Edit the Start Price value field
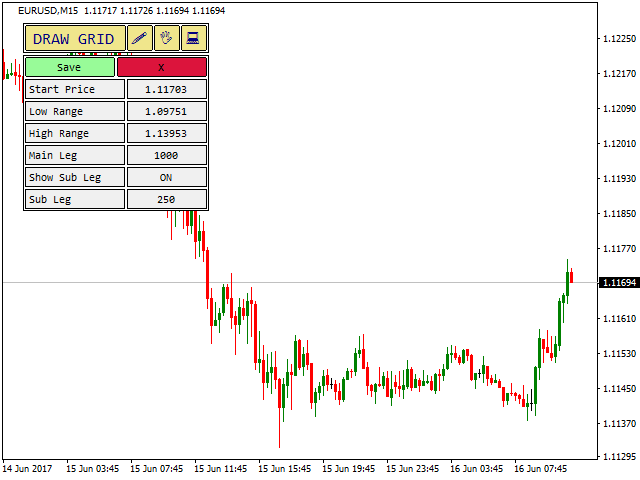Screen dimensions: 640x480 166,89
